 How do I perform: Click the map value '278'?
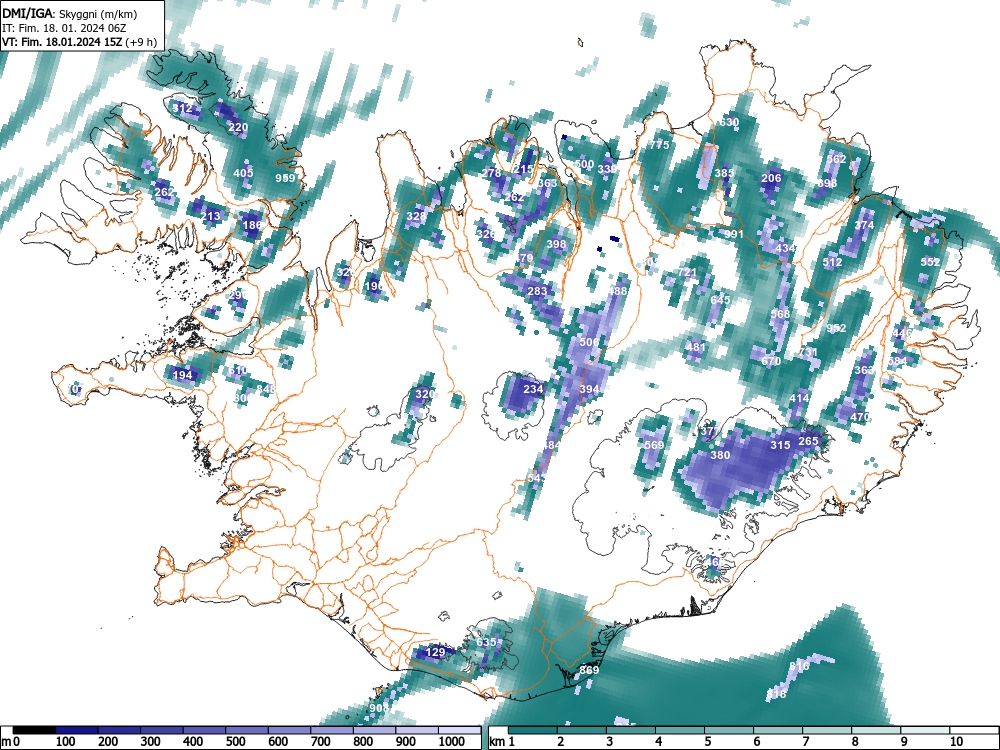(x=491, y=173)
